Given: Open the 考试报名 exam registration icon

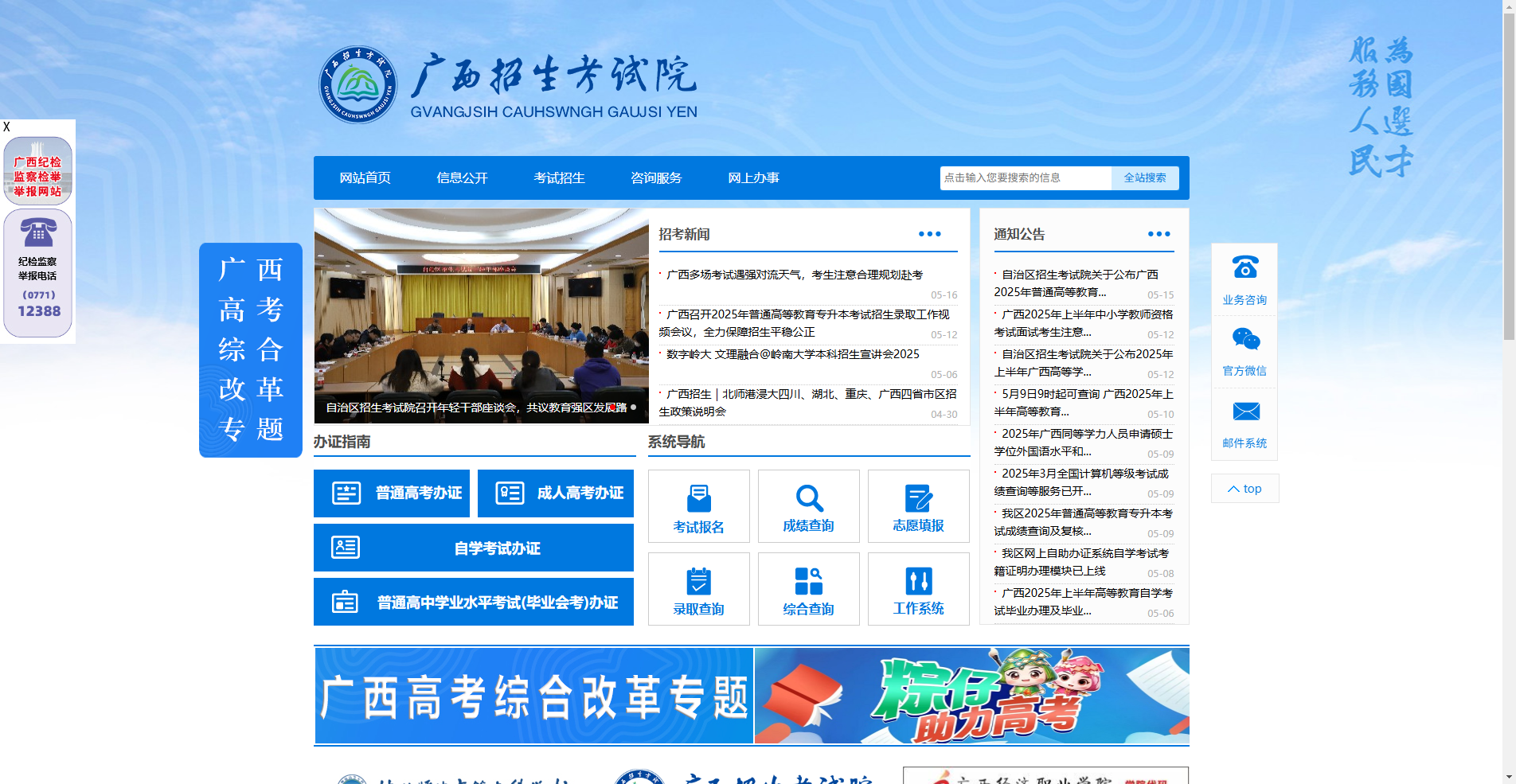Looking at the screenshot, I should pyautogui.click(x=698, y=506).
